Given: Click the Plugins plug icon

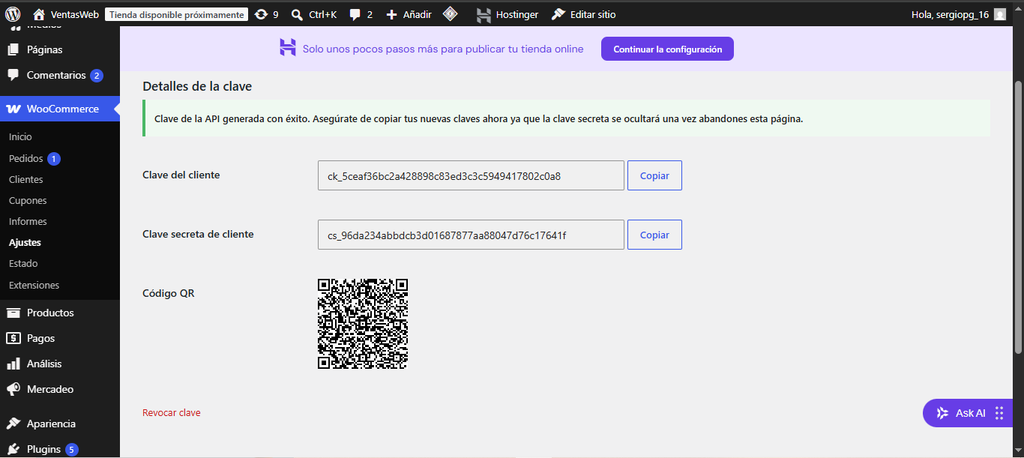Looking at the screenshot, I should pyautogui.click(x=13, y=450).
